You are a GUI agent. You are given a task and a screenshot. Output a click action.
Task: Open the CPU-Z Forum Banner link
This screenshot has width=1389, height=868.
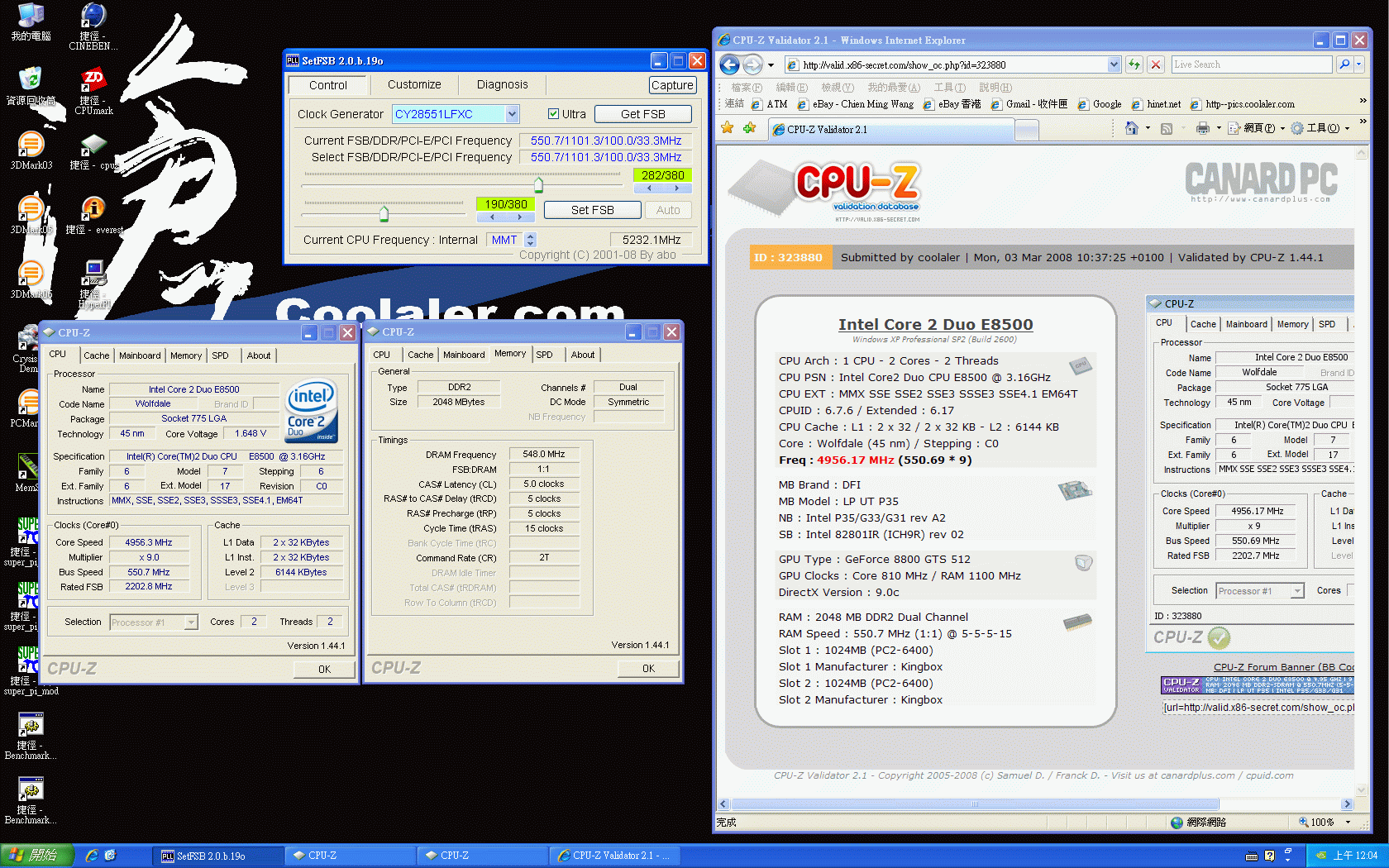[1283, 667]
